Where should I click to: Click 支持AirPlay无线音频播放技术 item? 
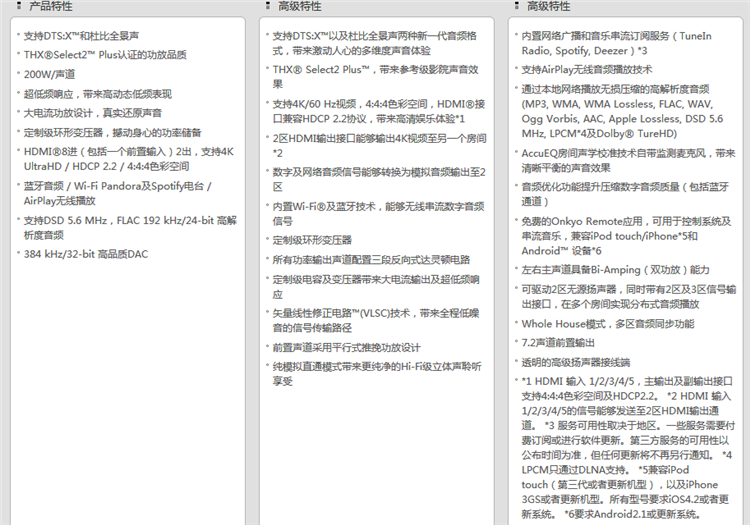587,70
